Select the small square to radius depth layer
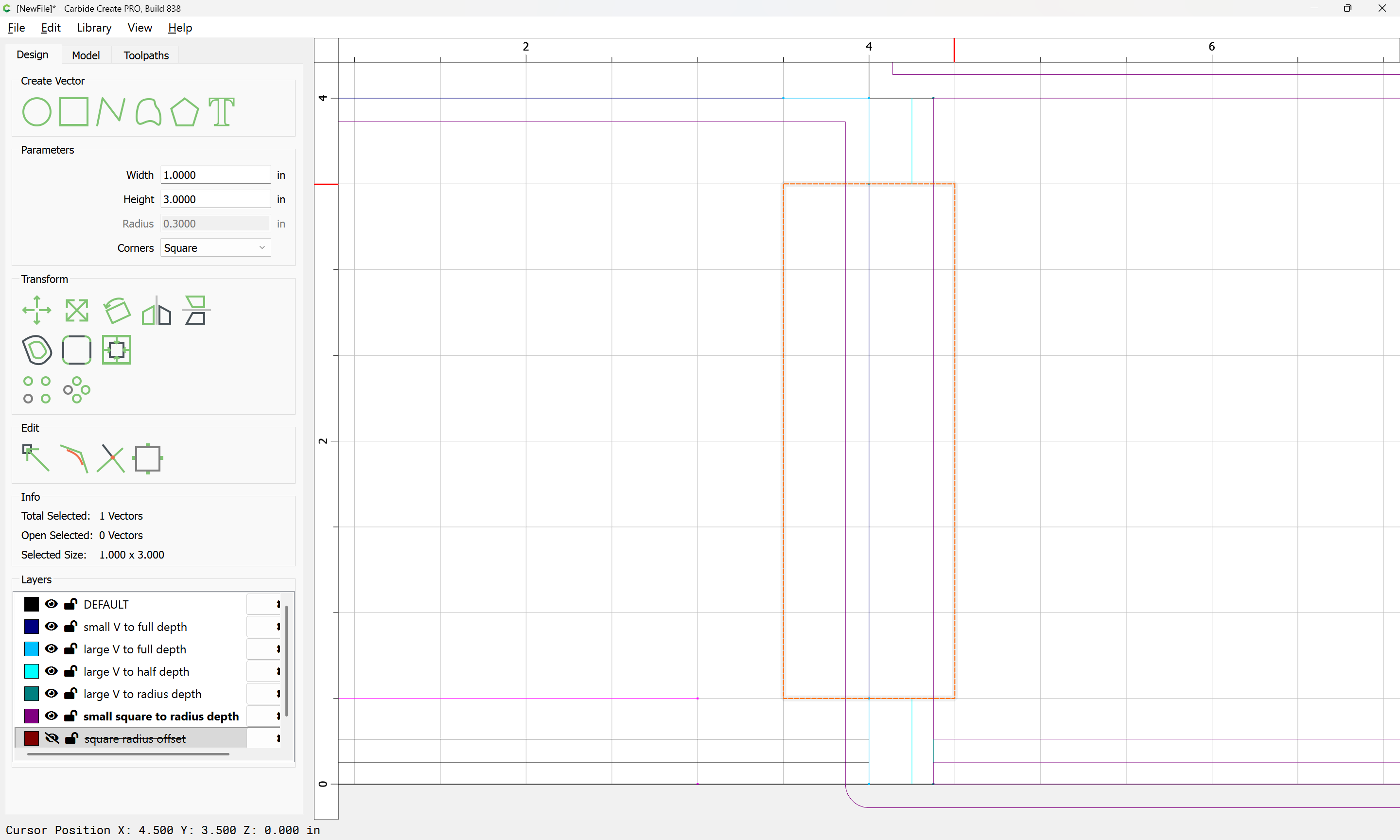 (161, 716)
